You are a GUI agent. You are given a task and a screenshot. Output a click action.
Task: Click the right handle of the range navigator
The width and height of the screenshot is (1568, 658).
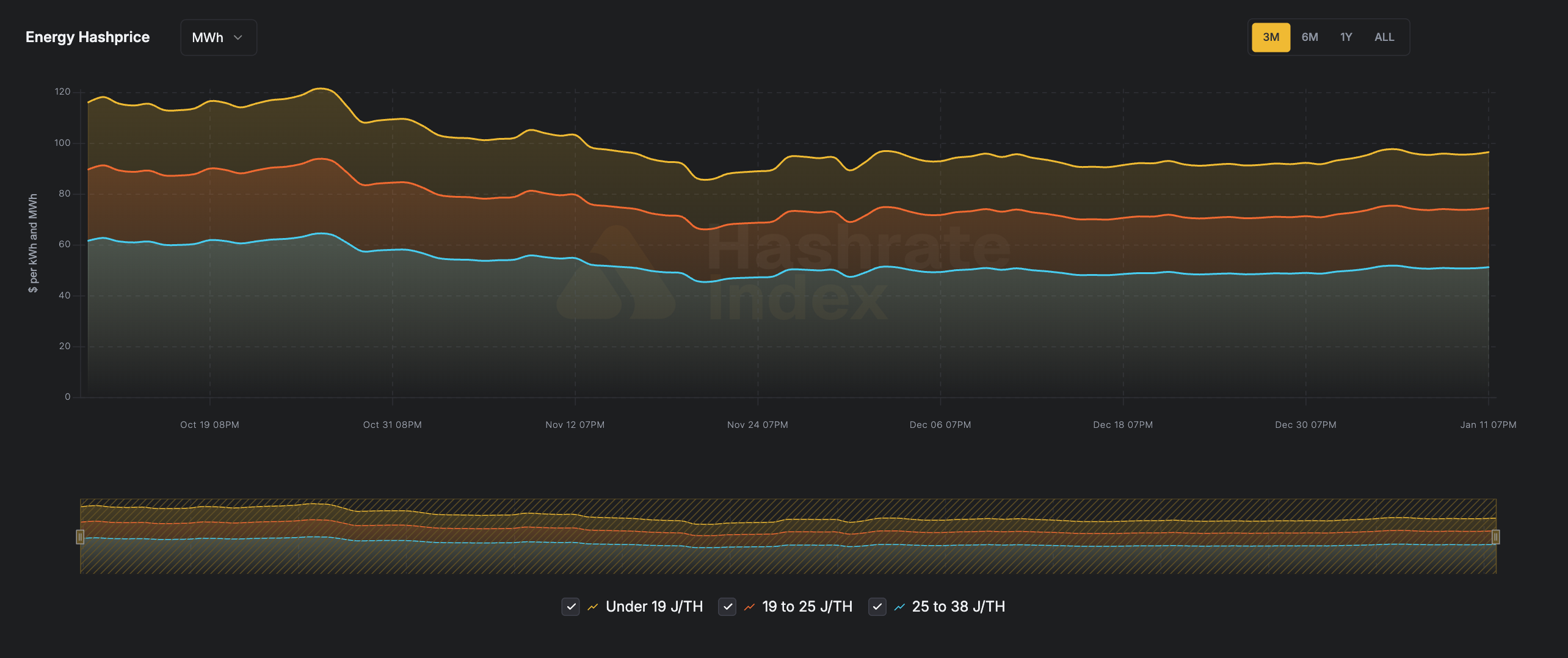(x=1495, y=537)
